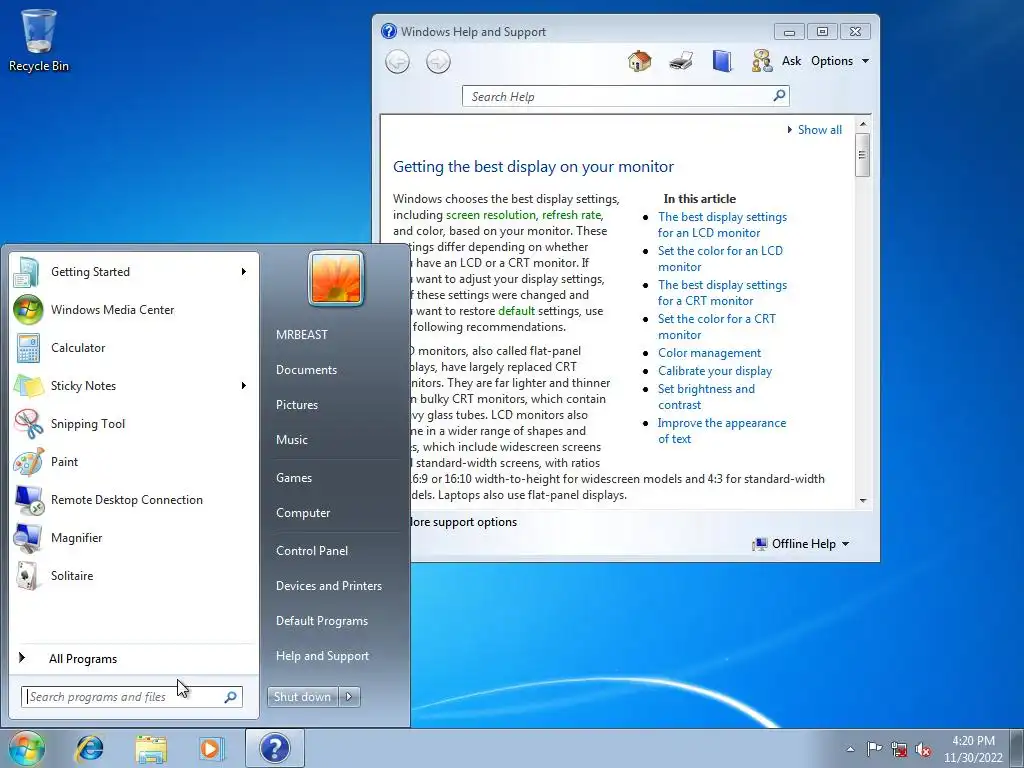Expand Getting Started submenu arrow
Viewport: 1024px width, 768px height.
pyautogui.click(x=244, y=272)
